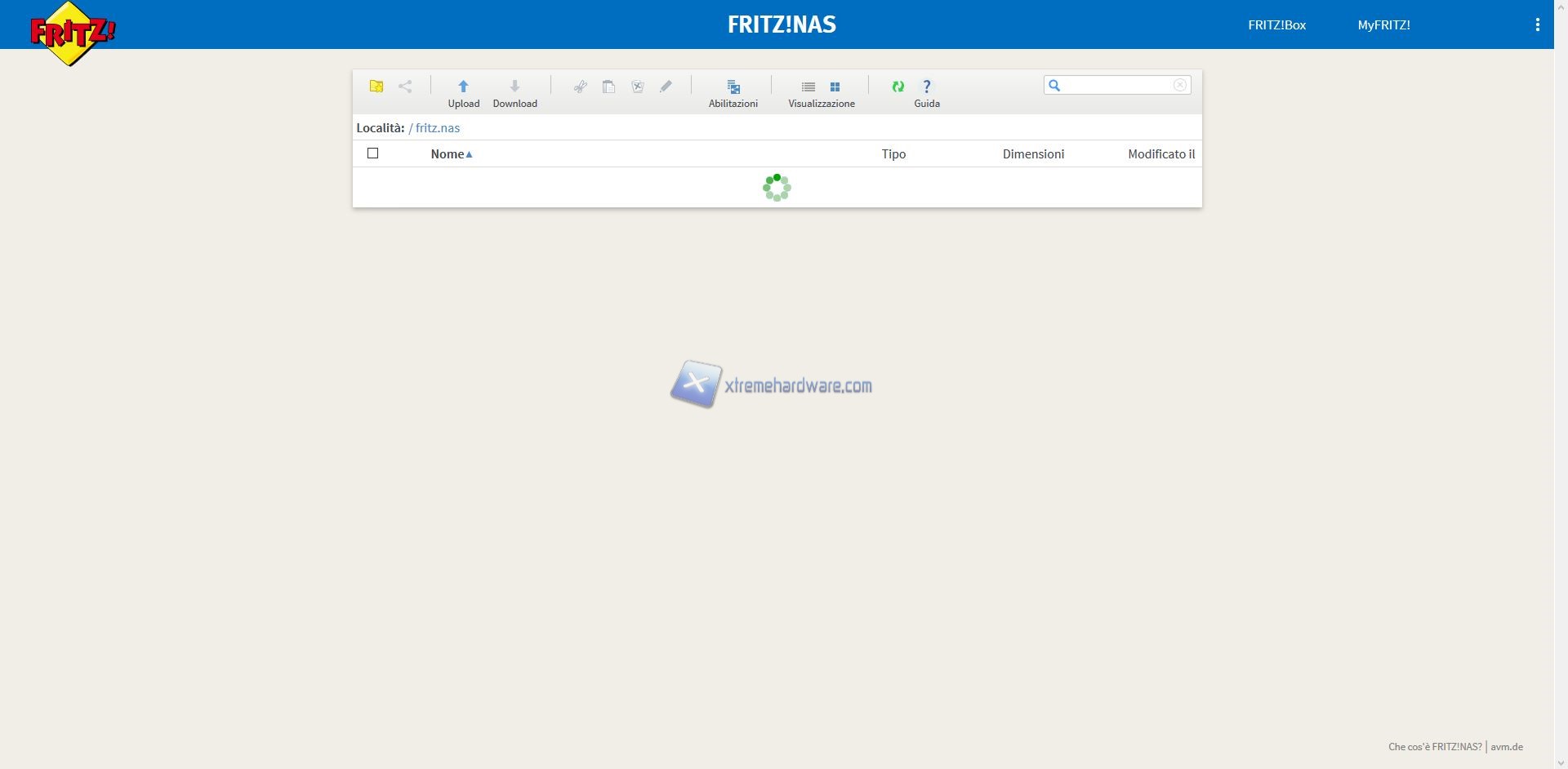
Task: Click the share icon in the toolbar
Action: tap(405, 87)
